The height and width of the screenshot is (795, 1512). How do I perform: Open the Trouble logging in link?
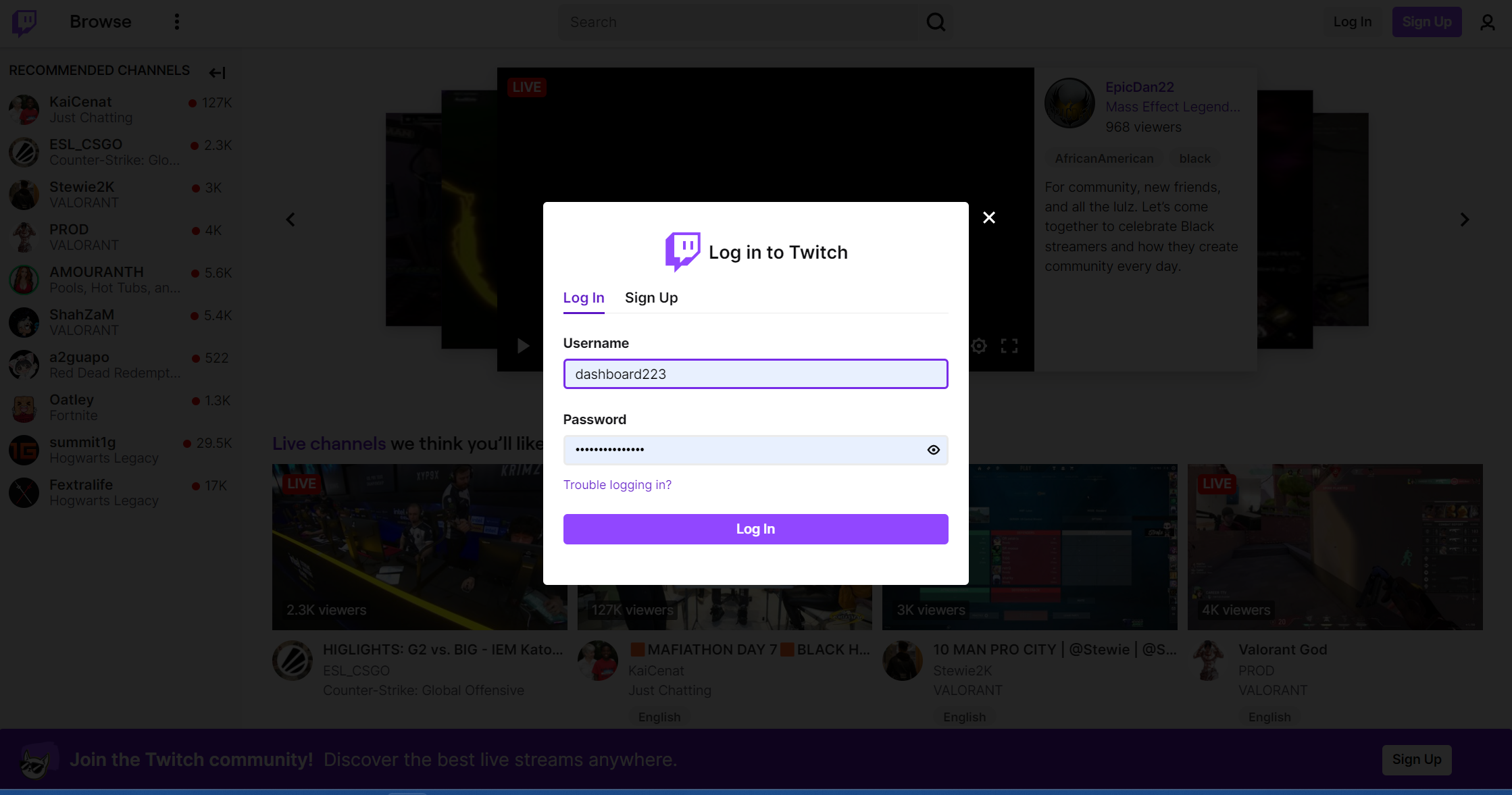pyautogui.click(x=617, y=485)
